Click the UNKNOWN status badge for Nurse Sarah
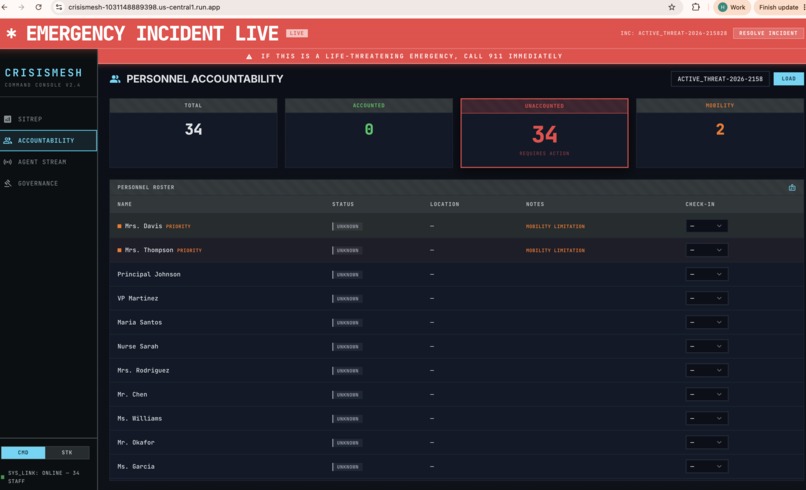 click(347, 347)
